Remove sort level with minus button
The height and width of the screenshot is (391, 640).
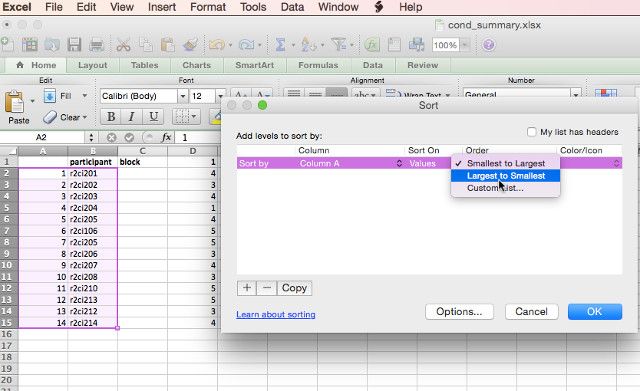[267, 288]
